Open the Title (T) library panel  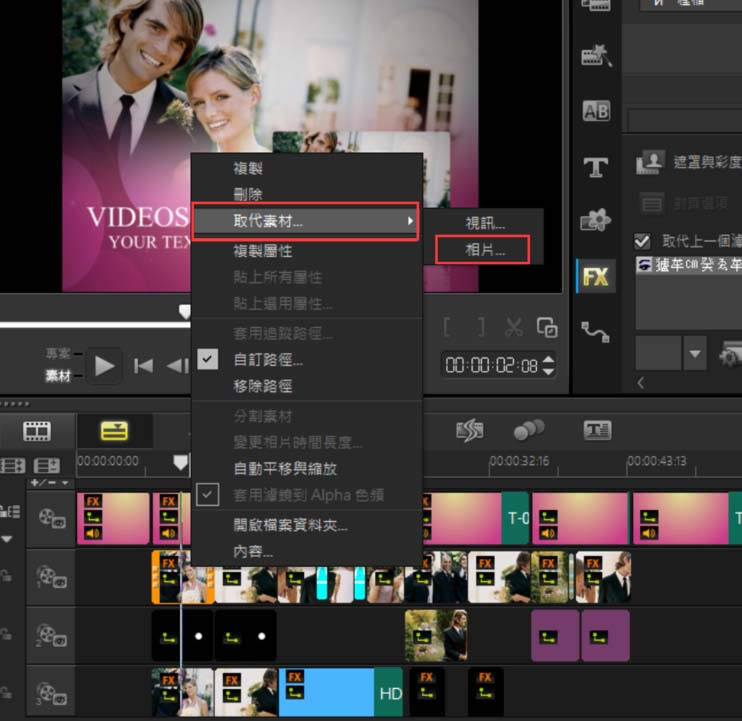click(x=596, y=167)
